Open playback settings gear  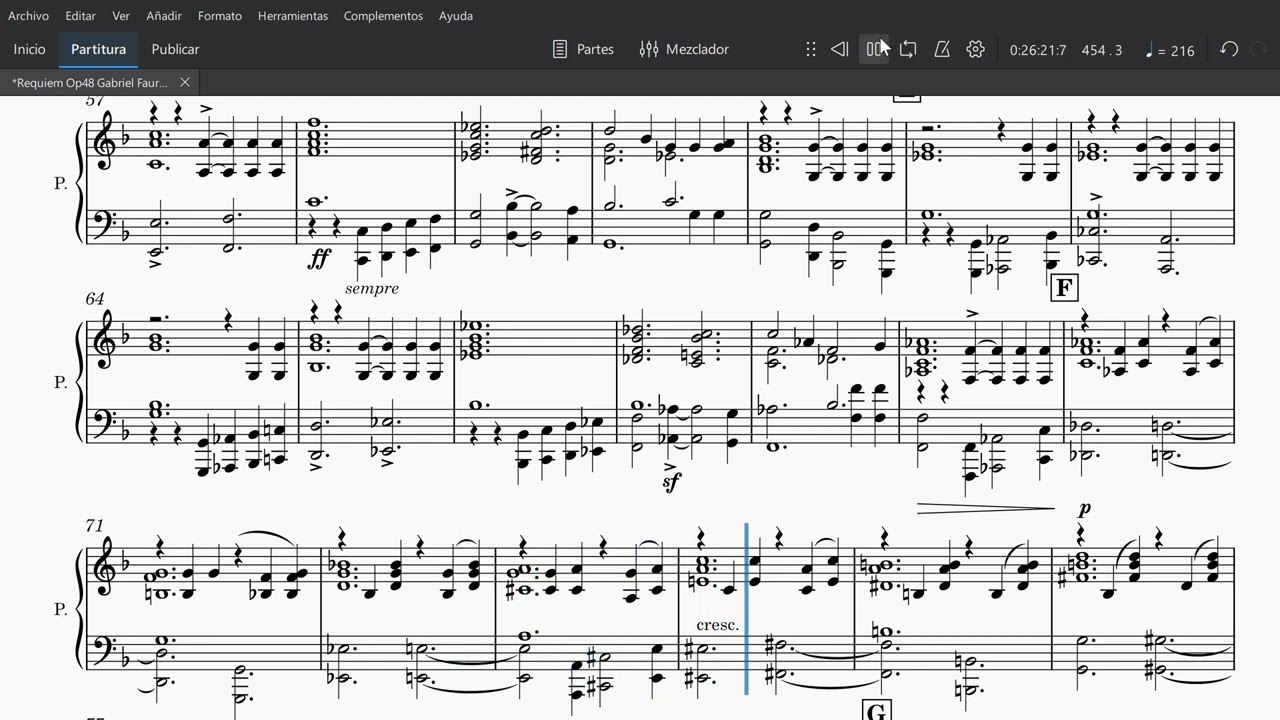(x=976, y=49)
